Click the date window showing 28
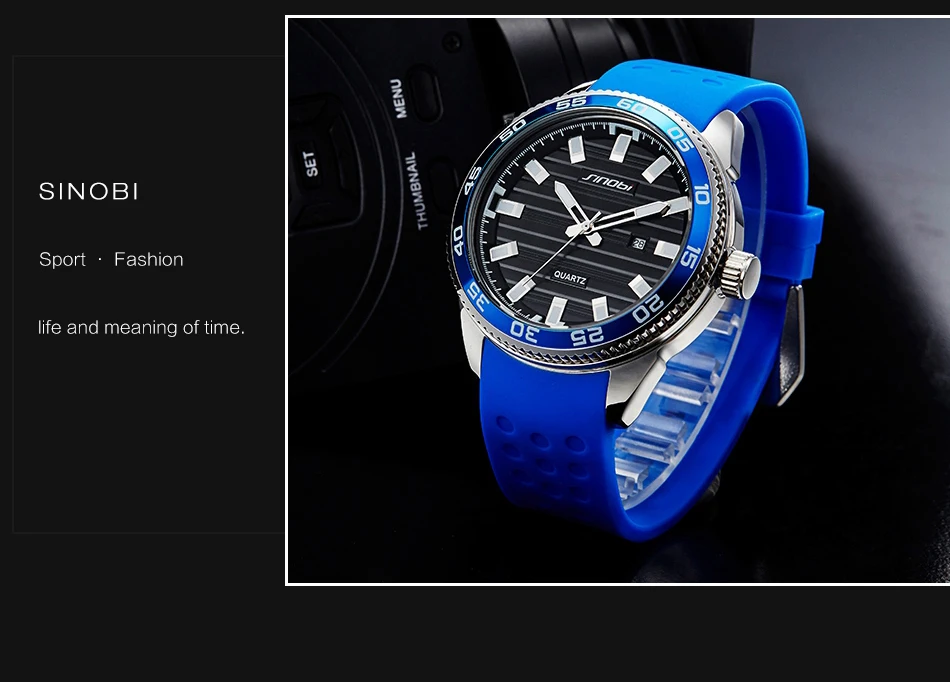 click(x=638, y=243)
